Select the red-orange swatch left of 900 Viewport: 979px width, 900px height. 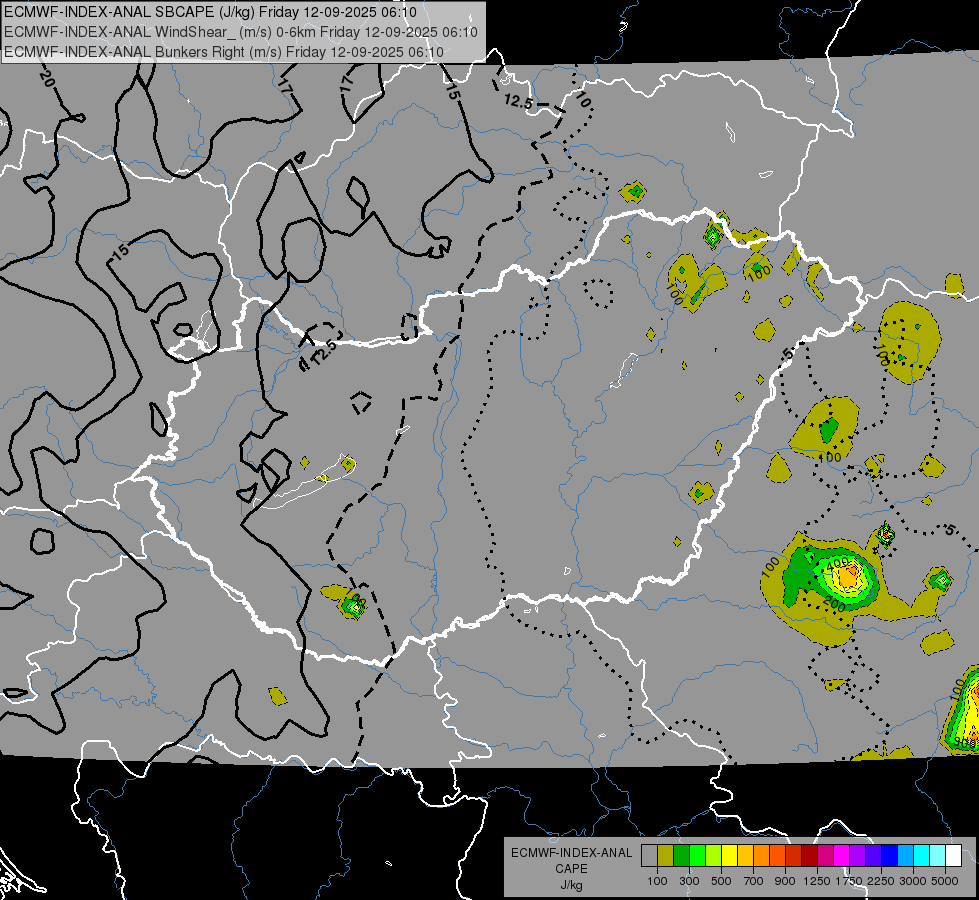click(778, 856)
